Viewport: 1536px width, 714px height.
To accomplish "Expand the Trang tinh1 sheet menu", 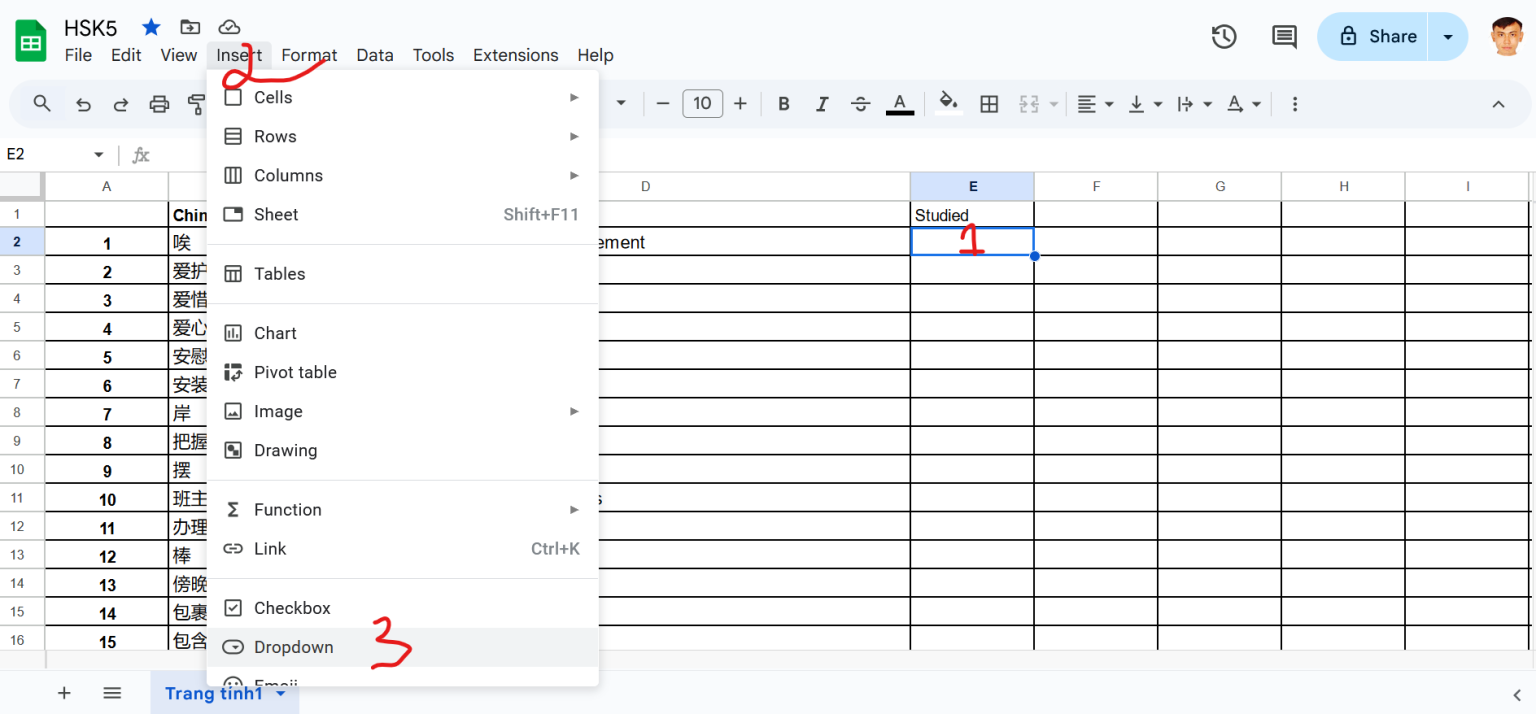I will 280,693.
